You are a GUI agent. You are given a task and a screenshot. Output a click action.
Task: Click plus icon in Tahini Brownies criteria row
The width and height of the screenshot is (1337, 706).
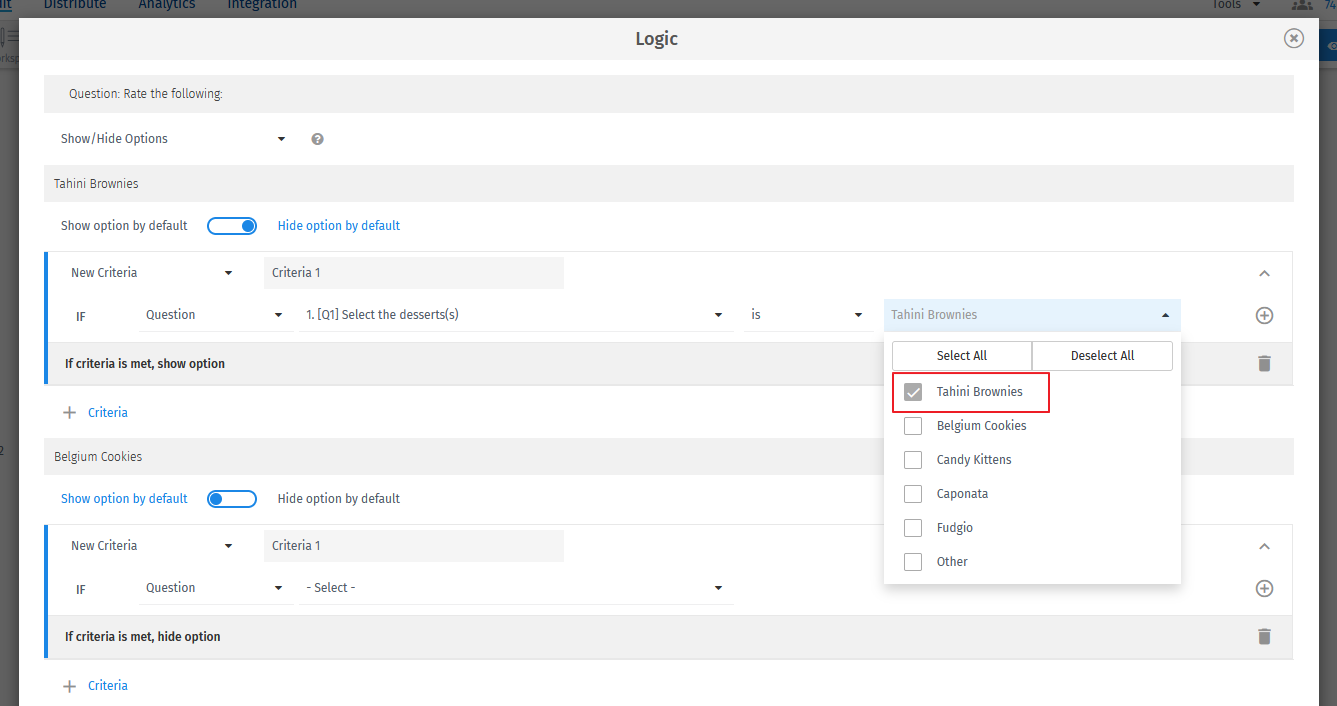tap(1264, 315)
